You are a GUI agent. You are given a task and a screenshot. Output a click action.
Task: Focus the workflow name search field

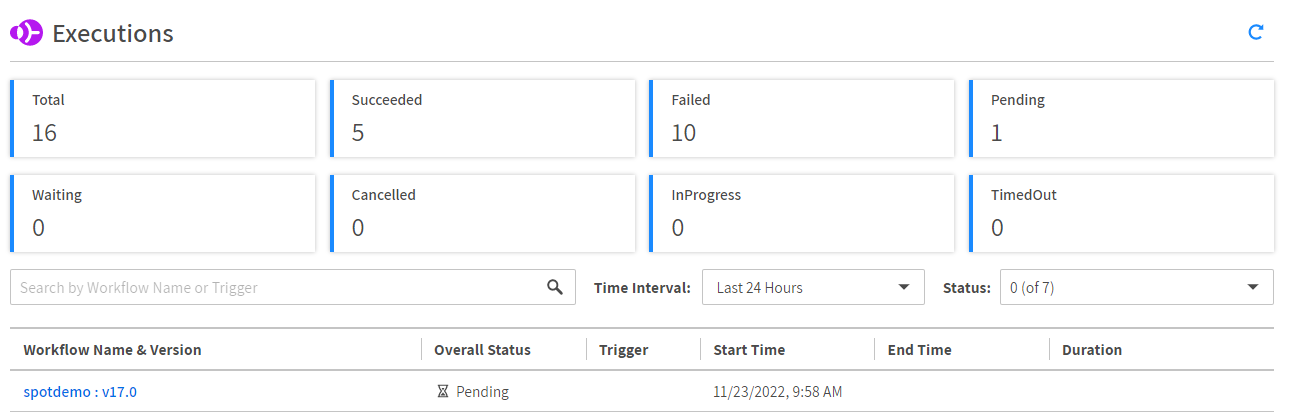[280, 287]
